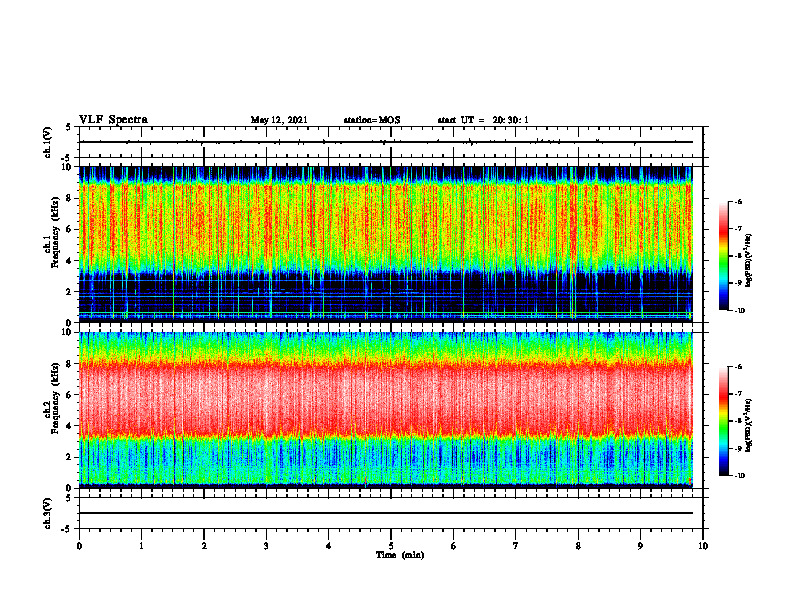Click the "start UT = 20:30: 1" text
Screen dimensions: 792x612
point(483,120)
